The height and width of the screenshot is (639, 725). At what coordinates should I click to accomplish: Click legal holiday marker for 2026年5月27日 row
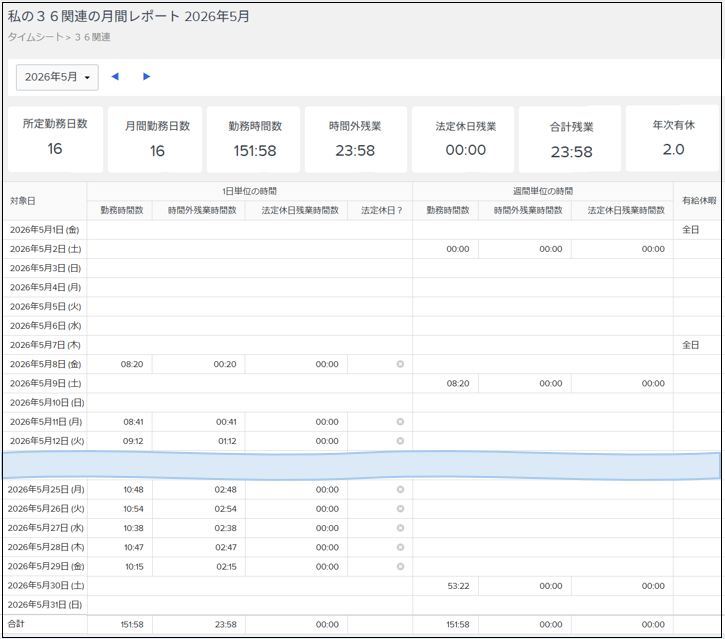pos(400,528)
